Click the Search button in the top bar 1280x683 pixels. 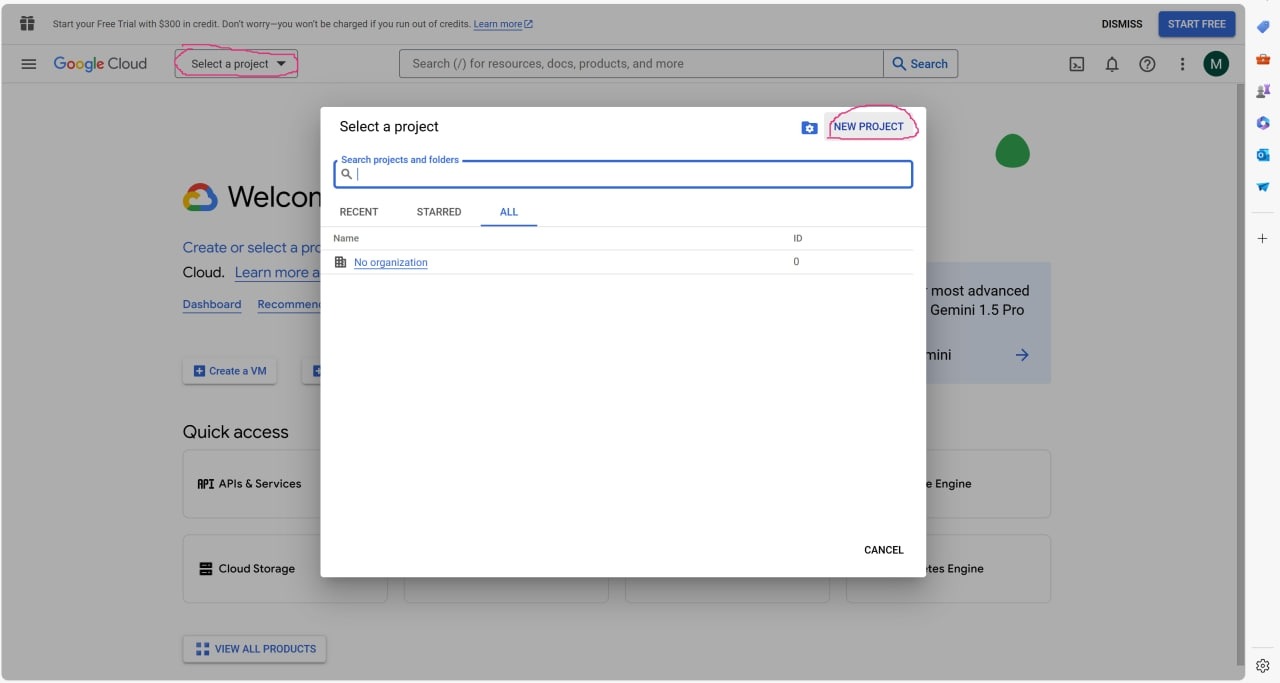(x=921, y=64)
